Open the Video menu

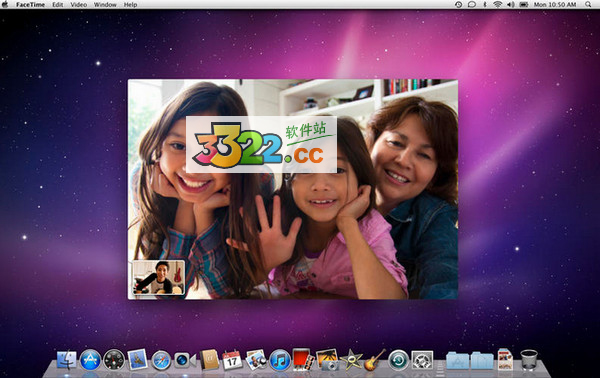[78, 5]
